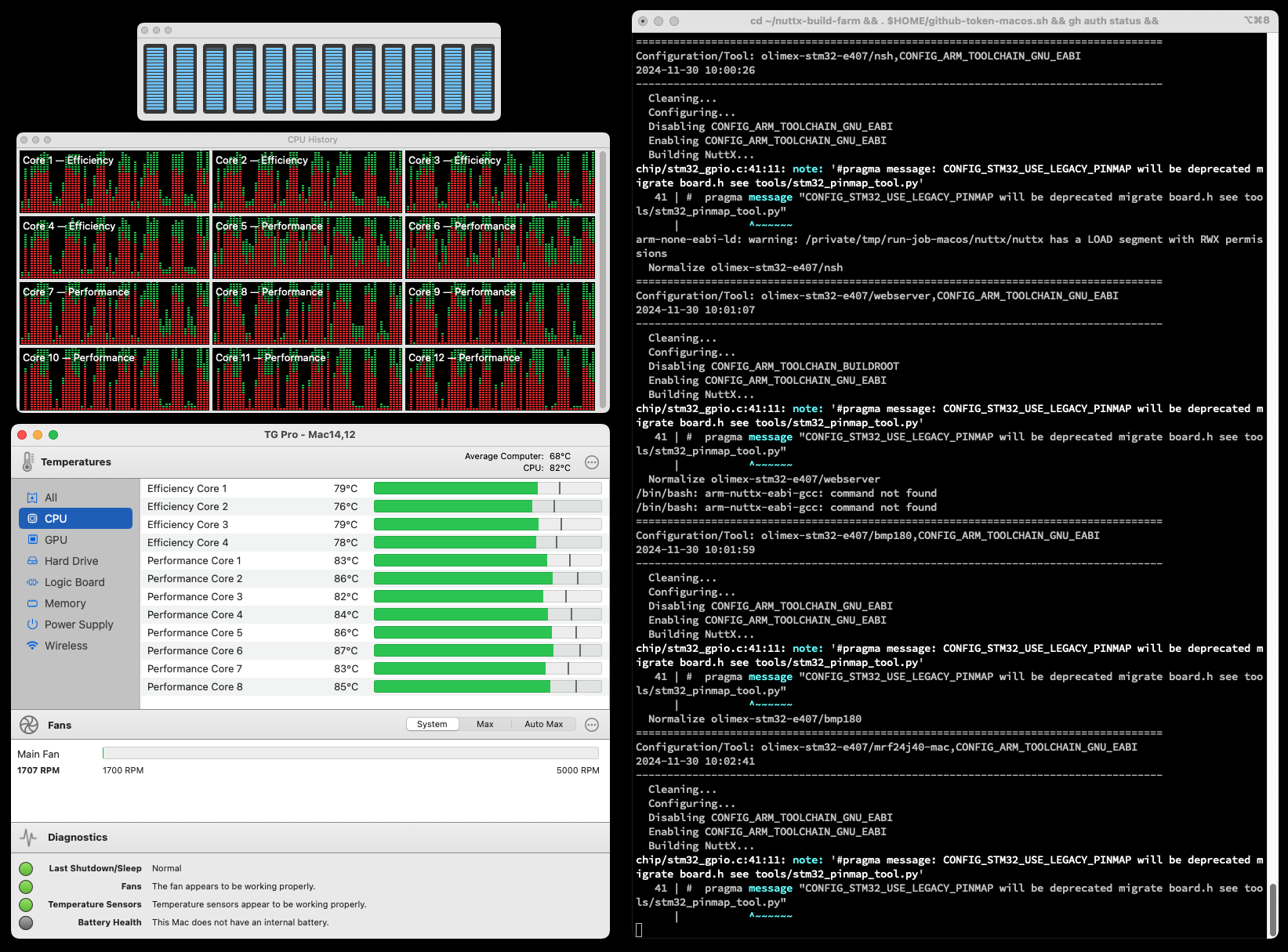Click the thermometer icon beside Temperatures
Image resolution: width=1288 pixels, height=952 pixels.
point(27,462)
